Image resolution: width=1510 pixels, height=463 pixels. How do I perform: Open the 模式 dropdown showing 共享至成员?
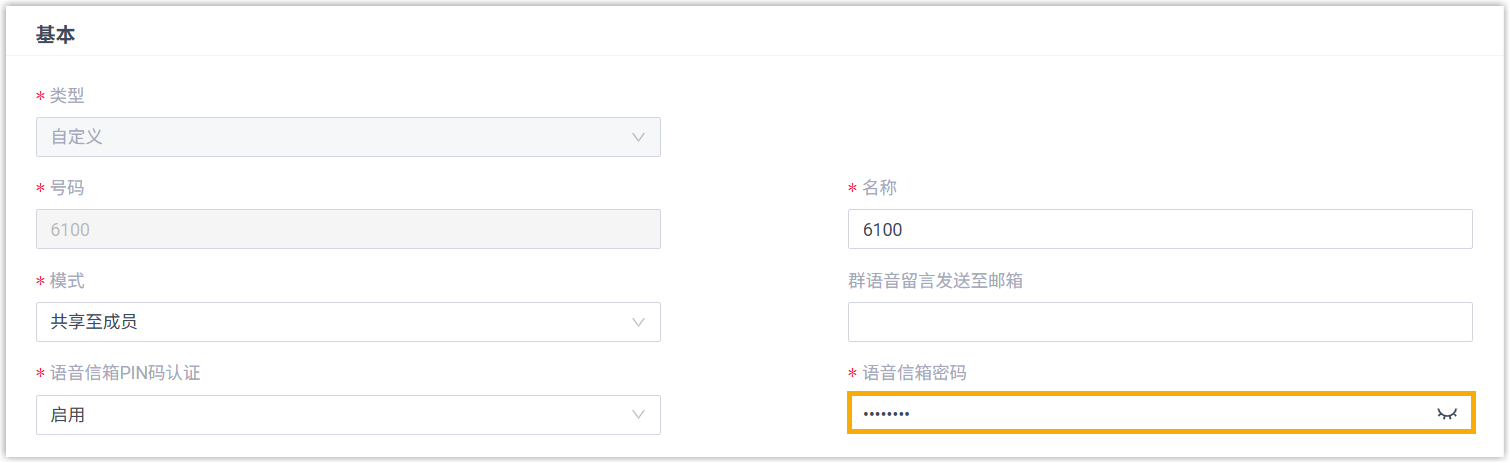(340, 322)
